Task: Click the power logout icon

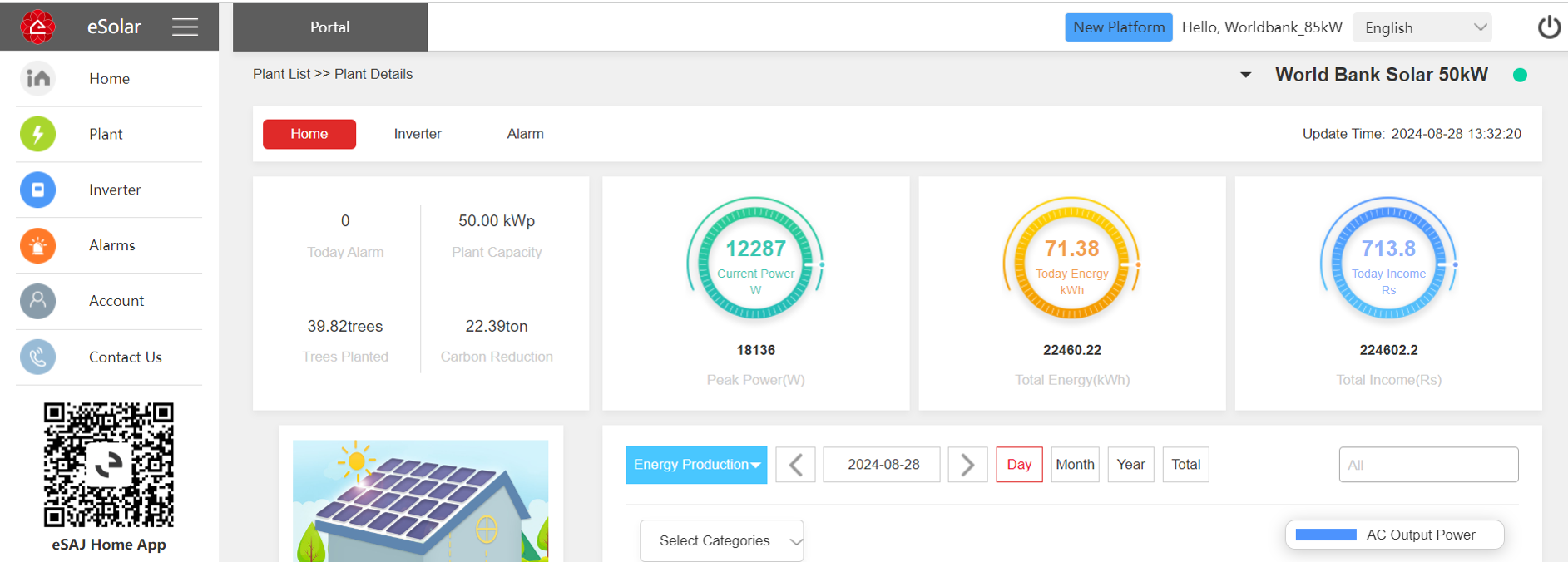Action: 1548,27
